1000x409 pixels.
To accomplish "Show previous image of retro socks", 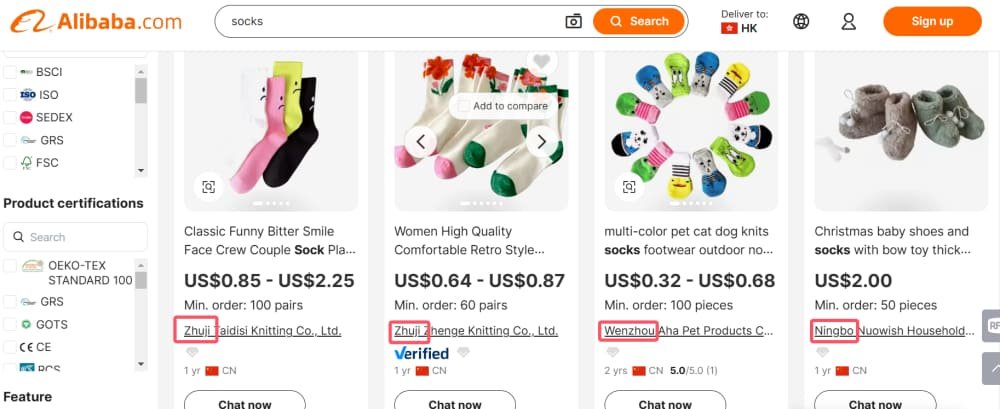I will click(421, 141).
